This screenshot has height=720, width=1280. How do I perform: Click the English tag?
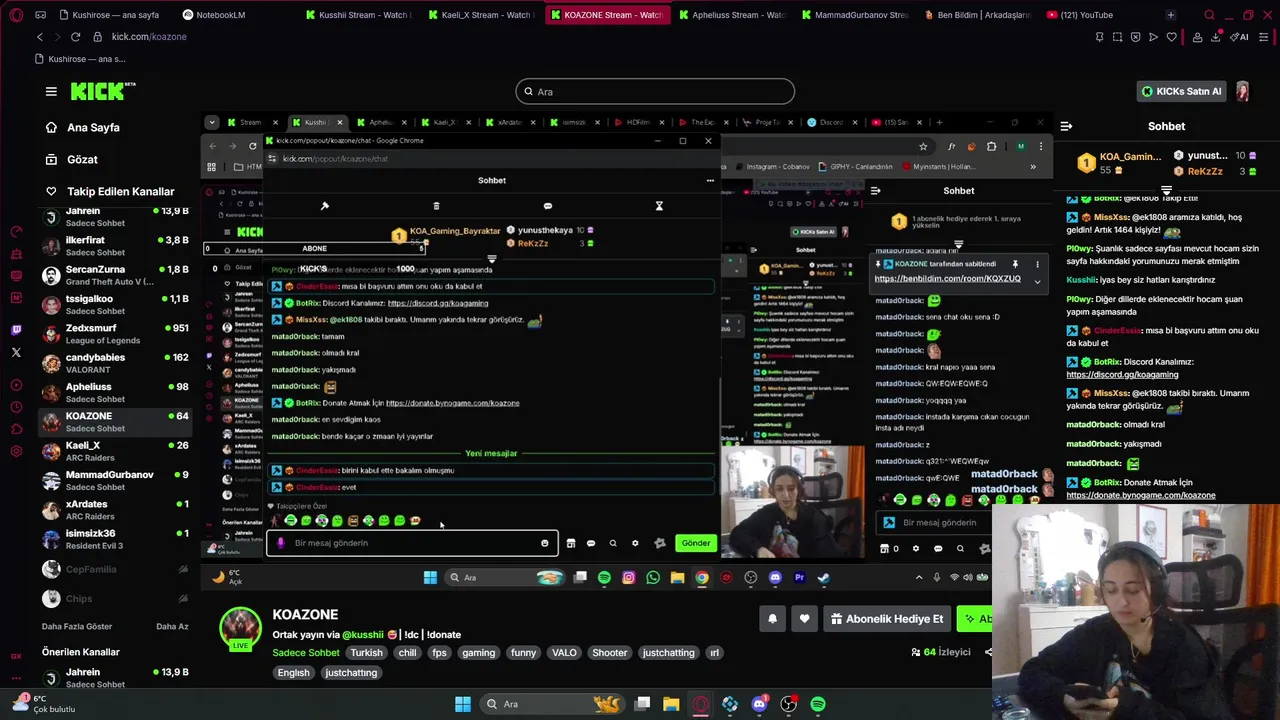[x=293, y=673]
